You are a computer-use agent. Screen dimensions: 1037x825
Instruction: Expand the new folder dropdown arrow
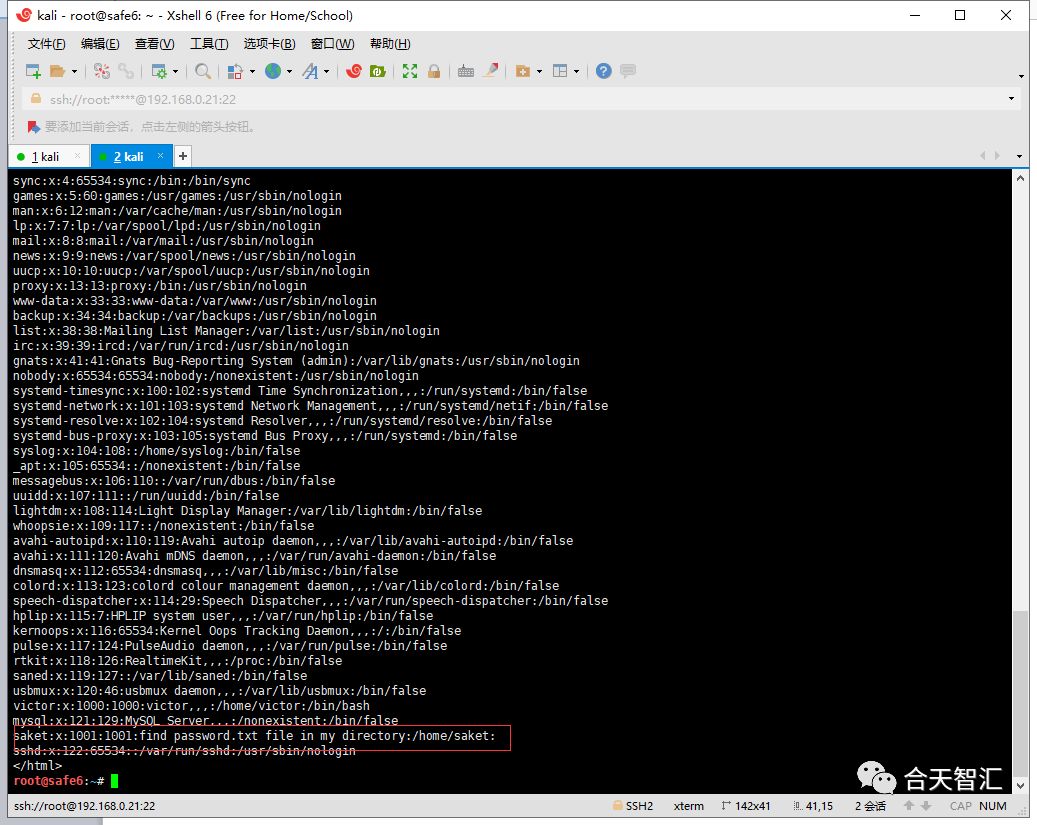click(539, 71)
